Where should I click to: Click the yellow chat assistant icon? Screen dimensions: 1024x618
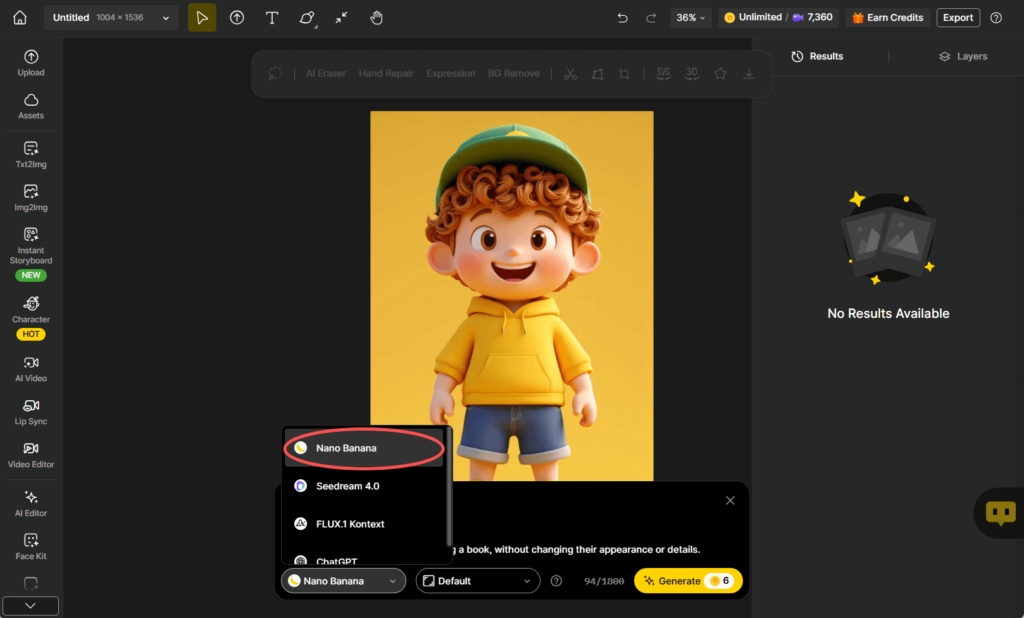point(1000,513)
